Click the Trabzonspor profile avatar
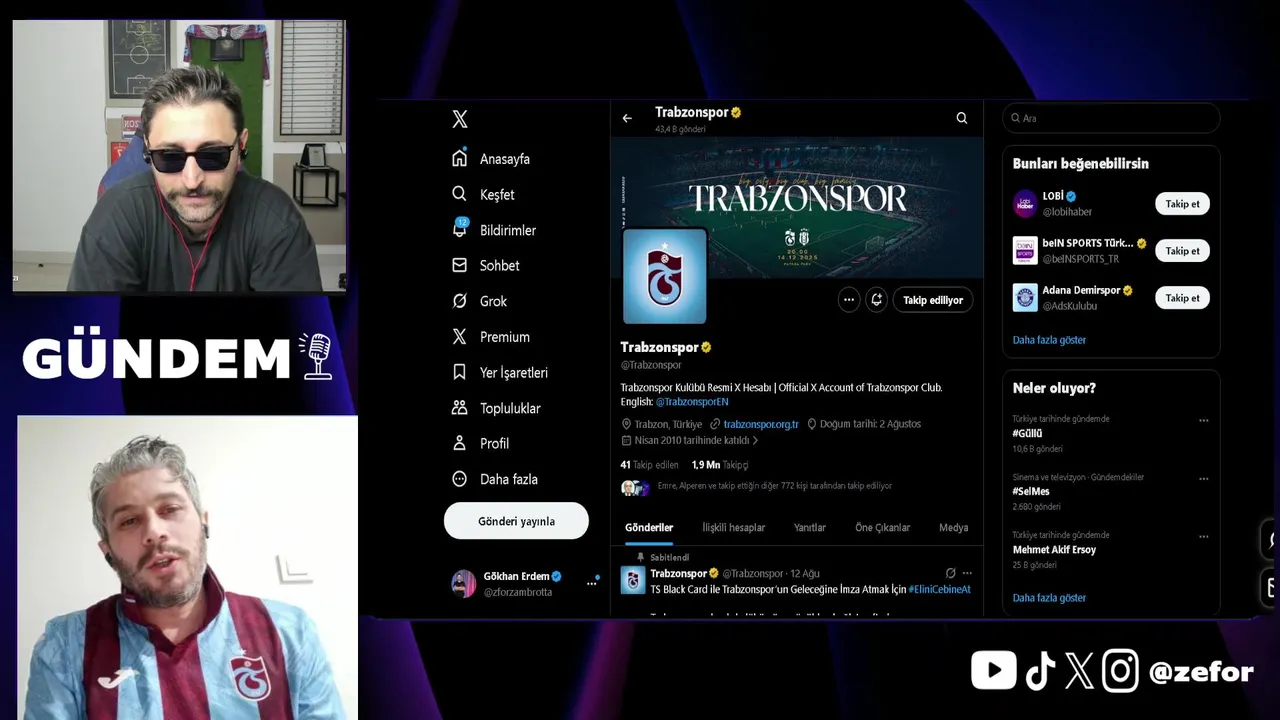 [x=665, y=276]
